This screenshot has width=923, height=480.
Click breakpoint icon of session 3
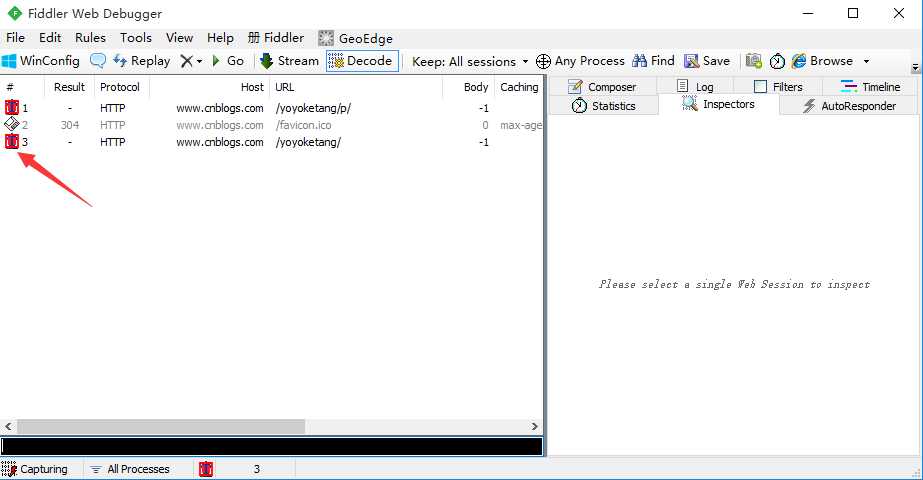[12, 141]
